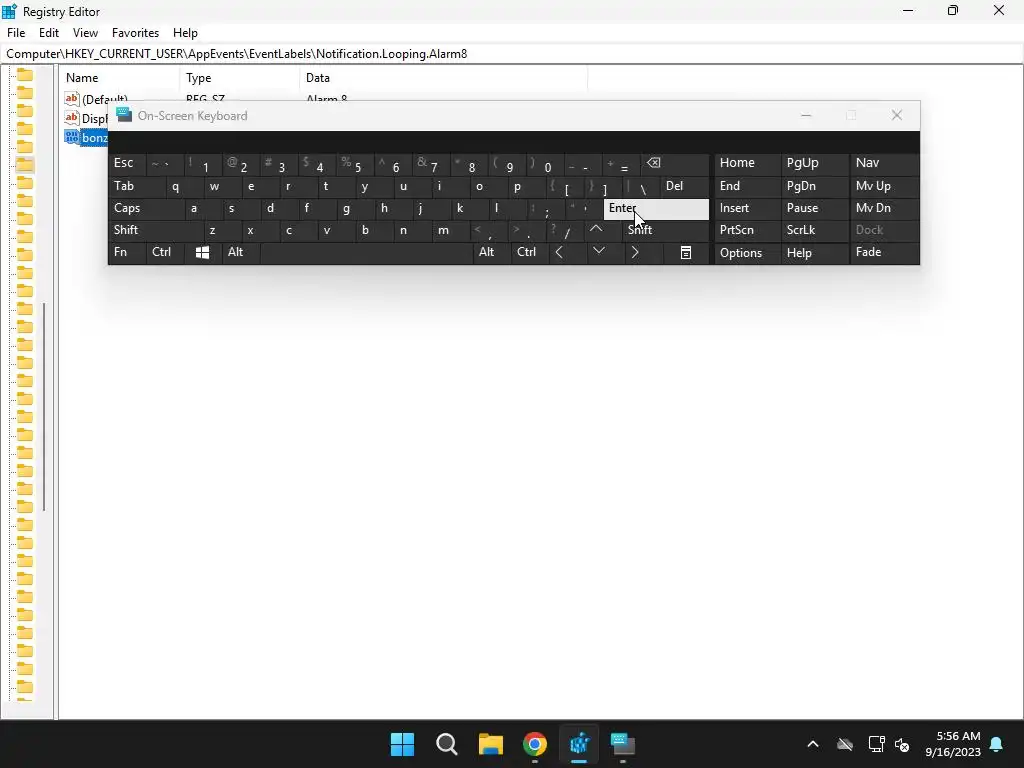Open the Edit menu
Viewport: 1024px width, 768px height.
click(x=49, y=33)
